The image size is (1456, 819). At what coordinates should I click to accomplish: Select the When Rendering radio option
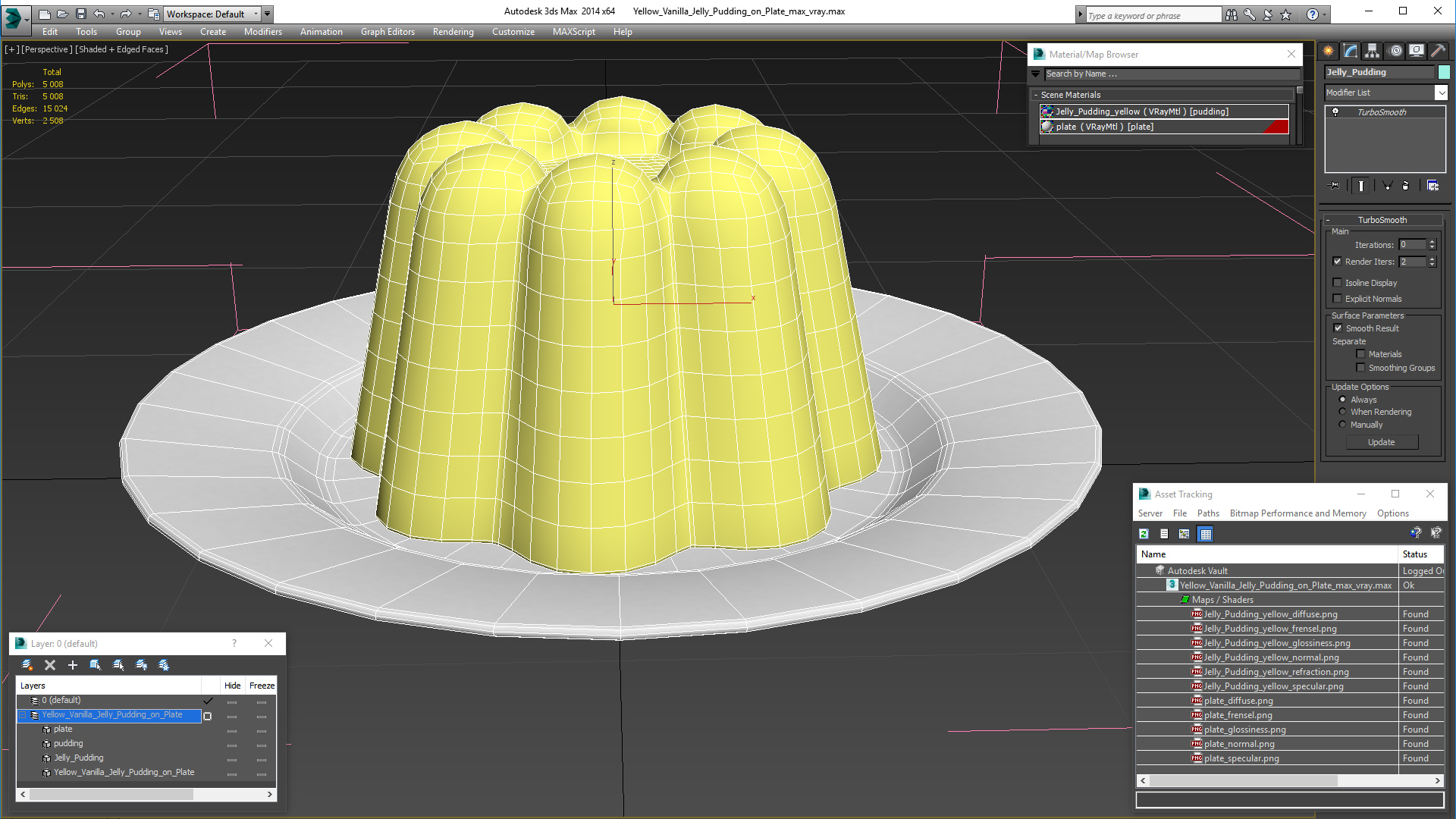pos(1342,412)
